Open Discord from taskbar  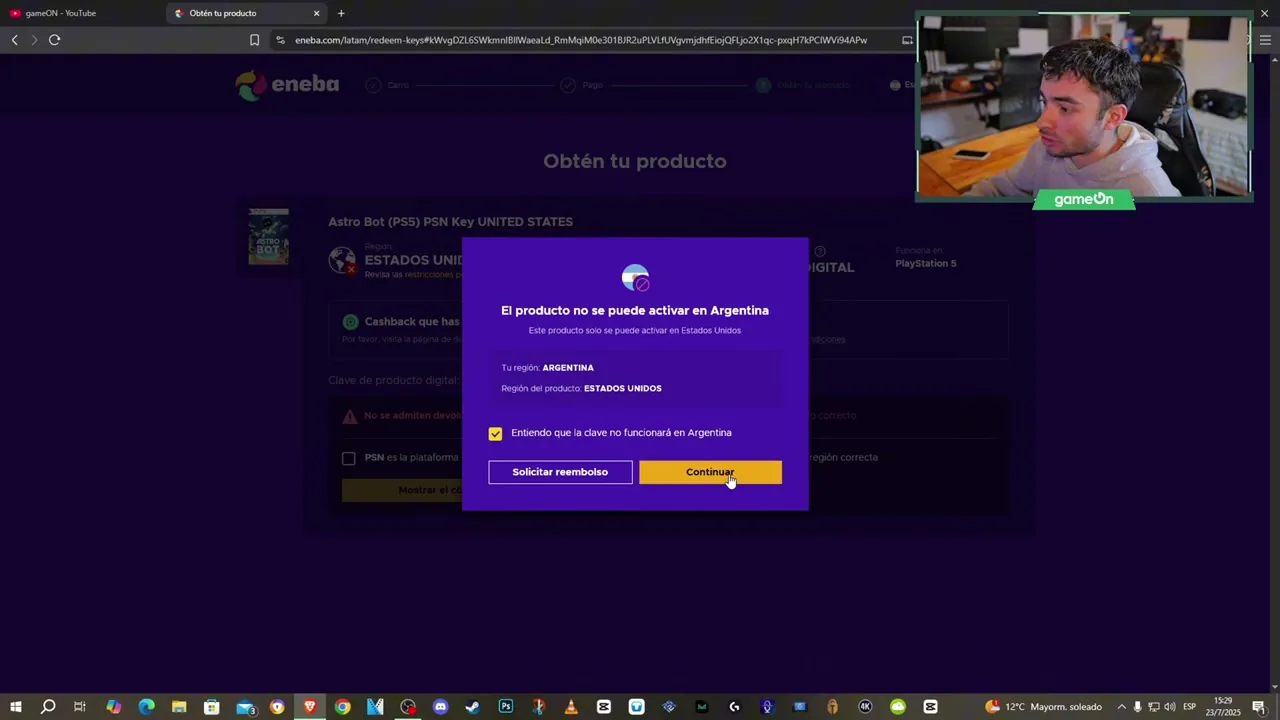pyautogui.click(x=440, y=707)
